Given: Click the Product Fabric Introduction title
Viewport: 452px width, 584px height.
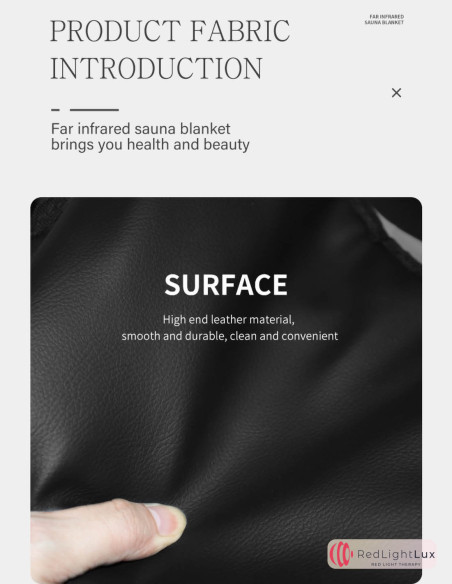Looking at the screenshot, I should point(170,49).
